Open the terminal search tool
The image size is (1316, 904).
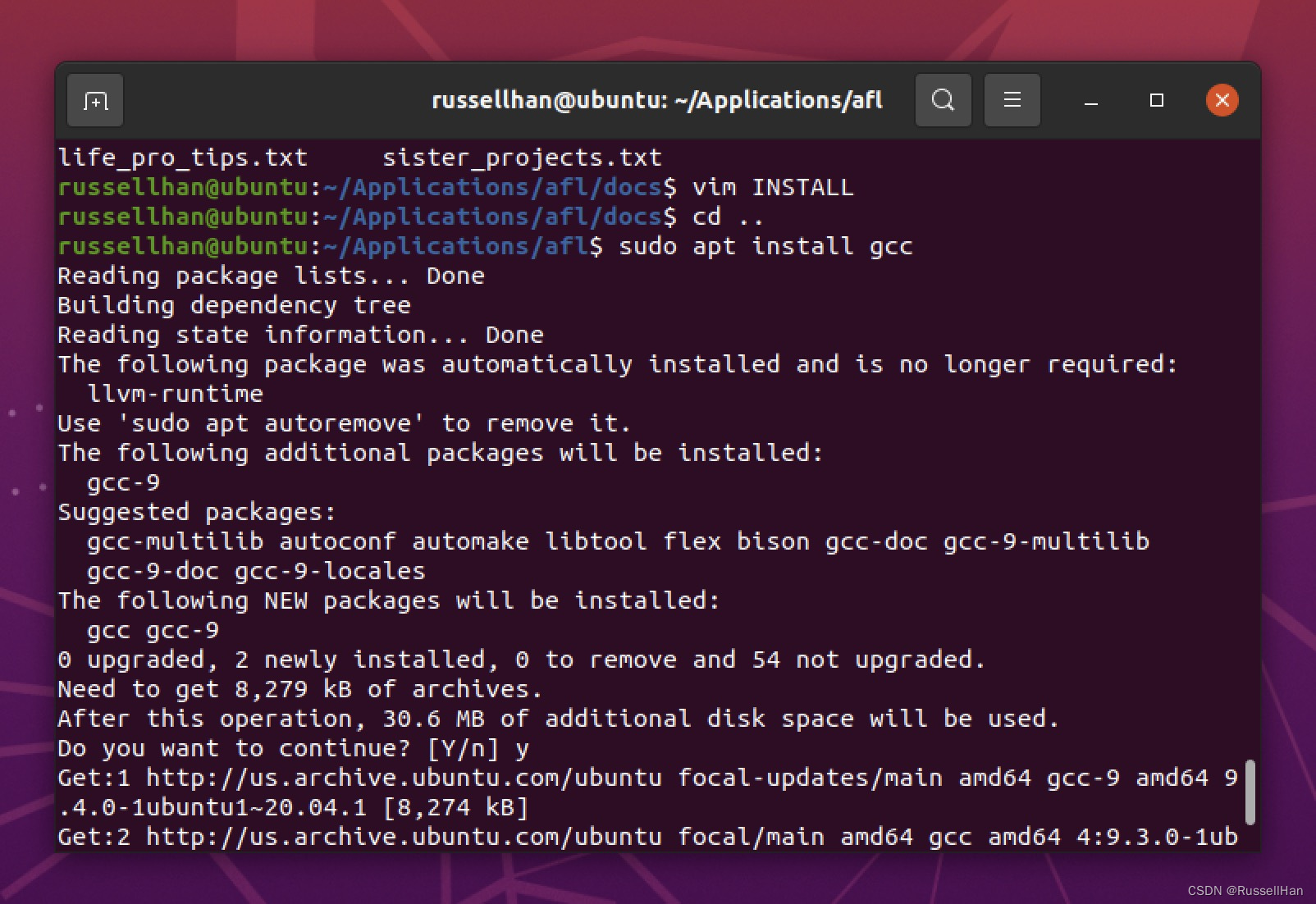944,100
